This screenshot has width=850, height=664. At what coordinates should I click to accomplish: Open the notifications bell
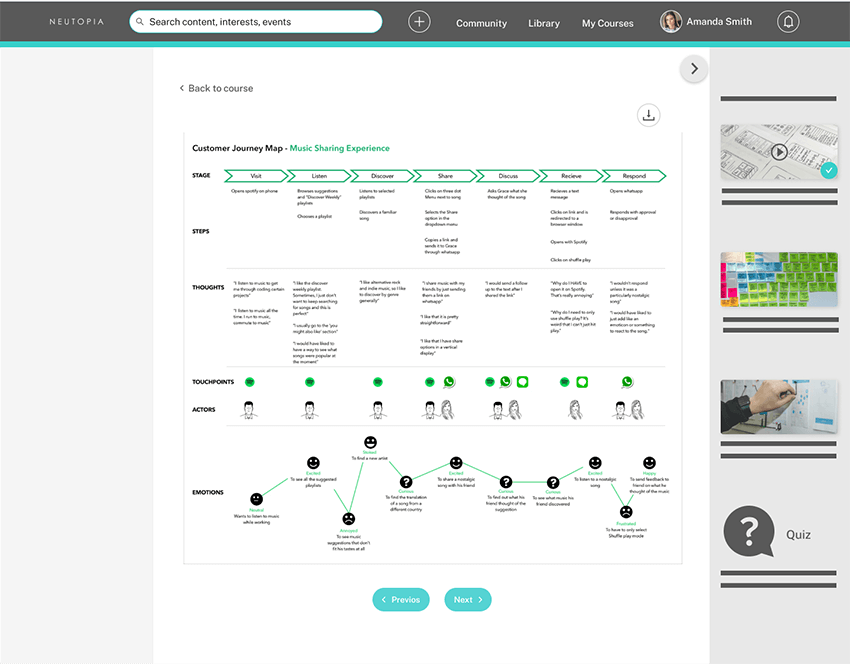tap(789, 22)
